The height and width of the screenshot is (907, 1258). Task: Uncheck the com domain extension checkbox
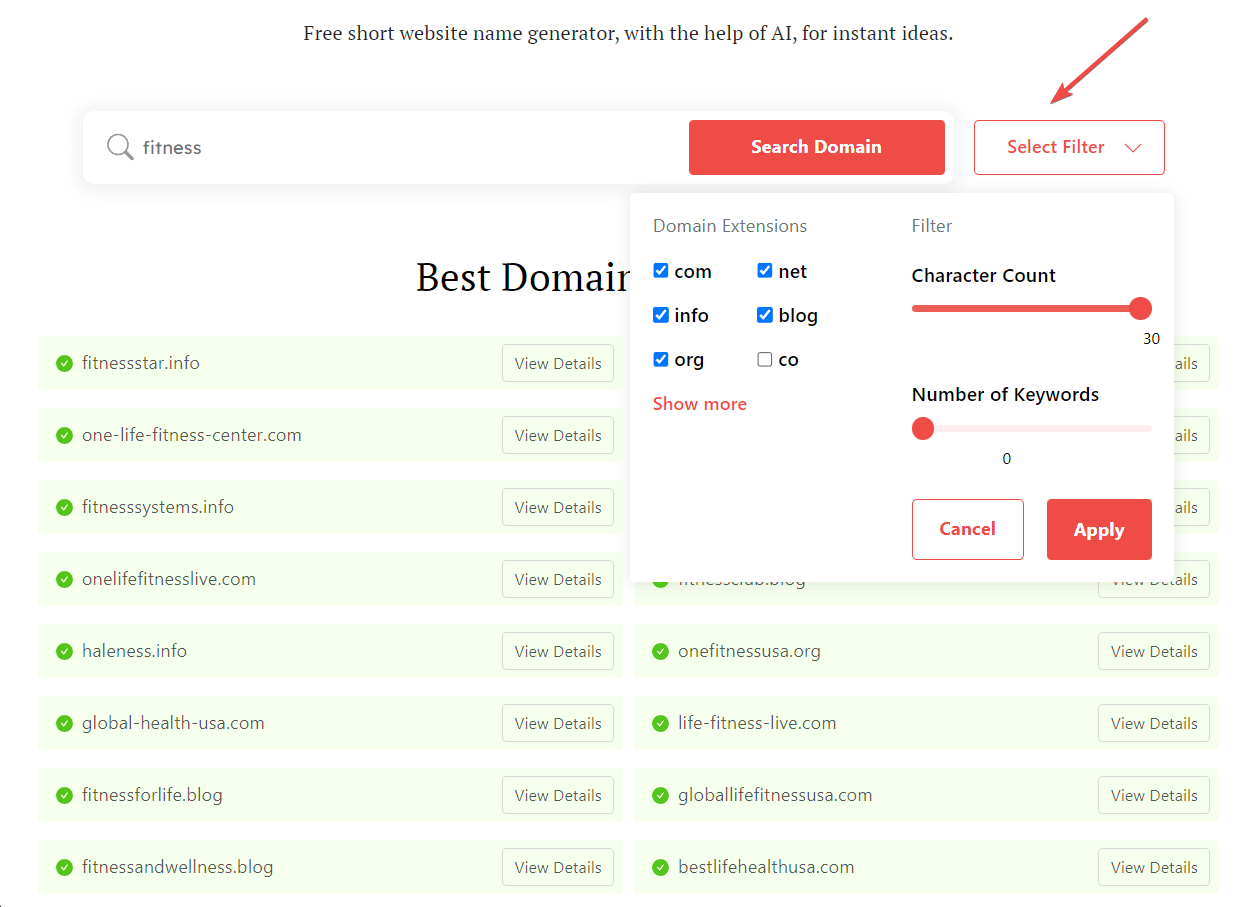(x=661, y=271)
